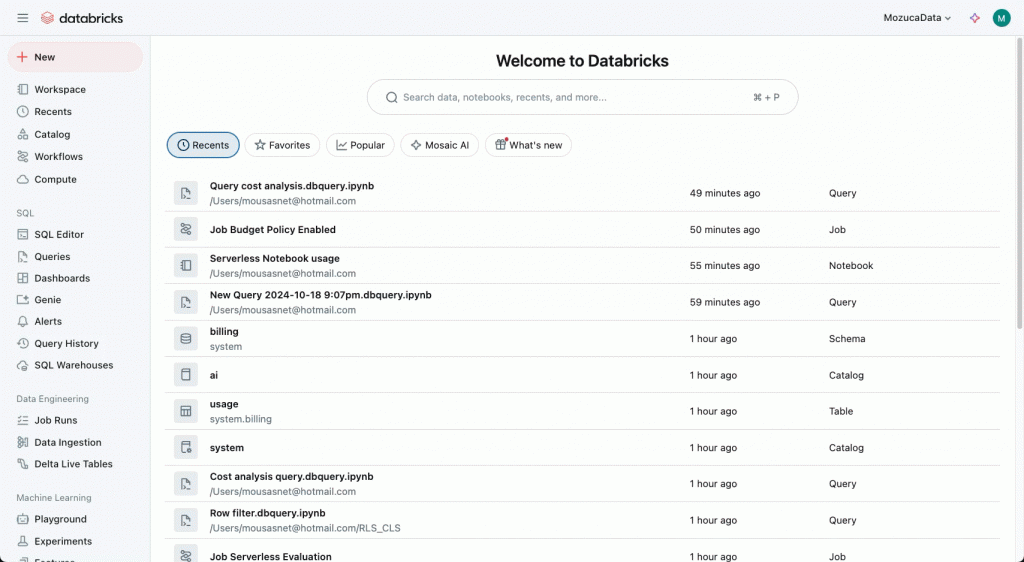1024x562 pixels.
Task: Open the Databricks Assistant sparkle icon
Action: [975, 18]
